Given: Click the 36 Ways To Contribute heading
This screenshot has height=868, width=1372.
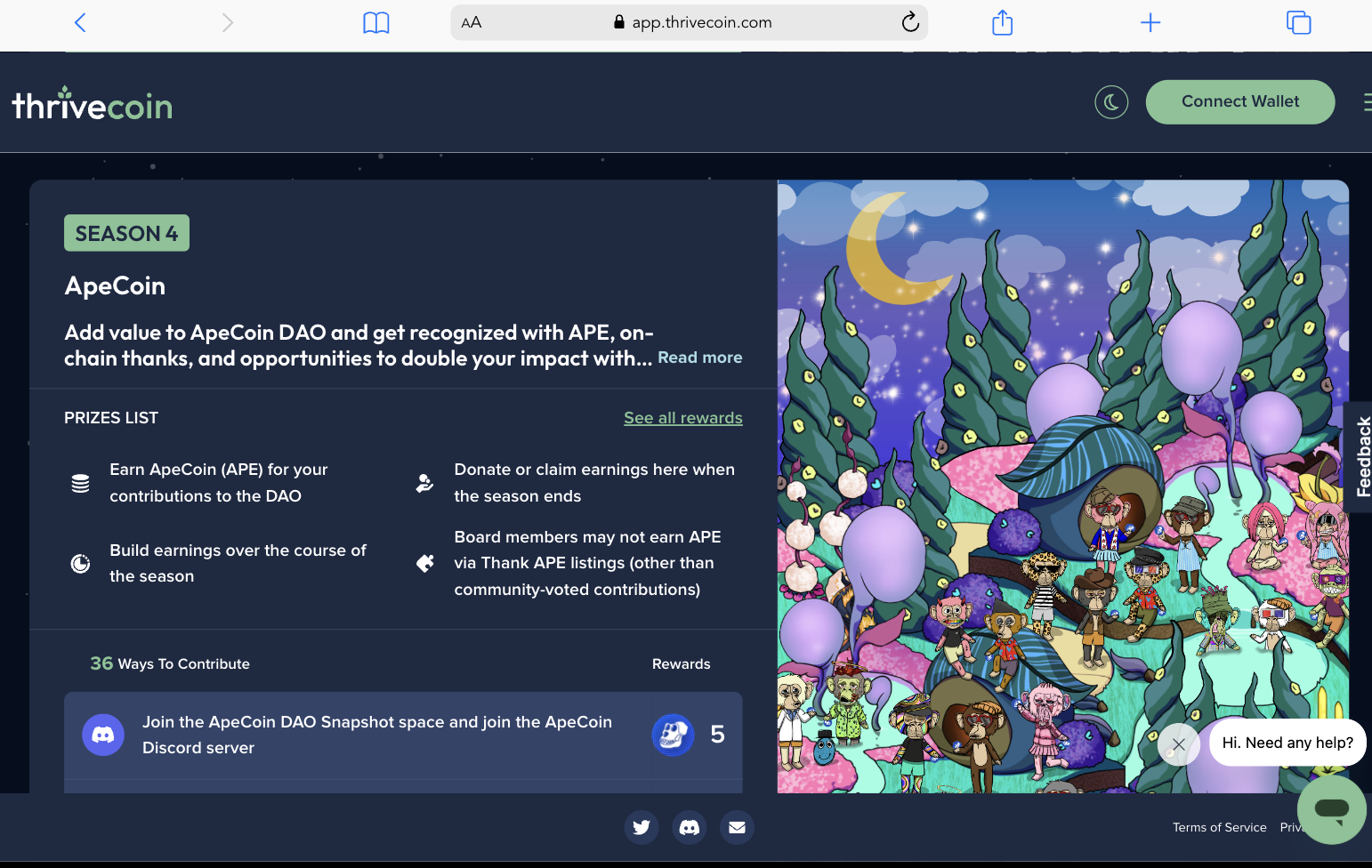Looking at the screenshot, I should point(170,663).
